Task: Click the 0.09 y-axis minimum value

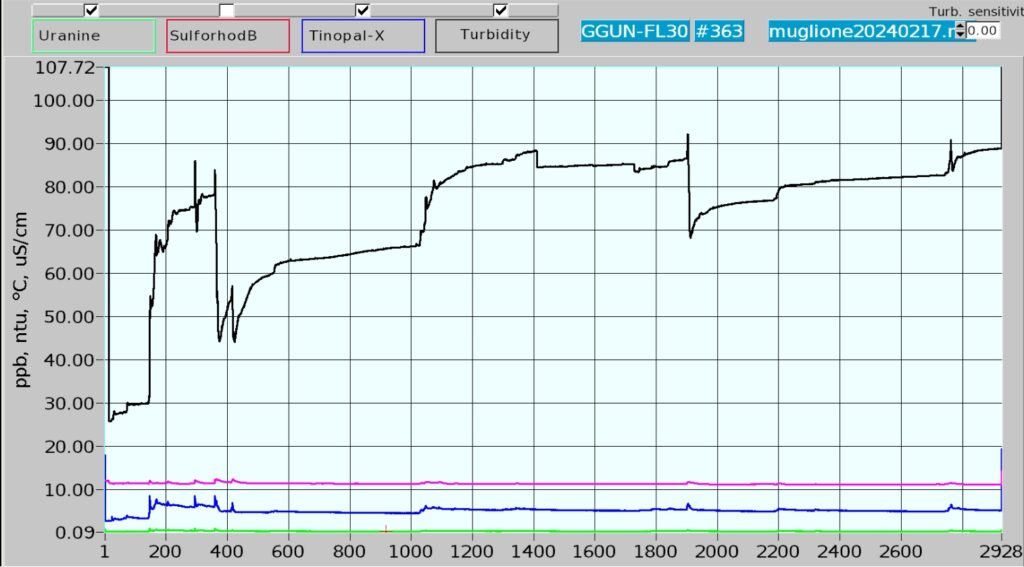Action: coord(76,533)
